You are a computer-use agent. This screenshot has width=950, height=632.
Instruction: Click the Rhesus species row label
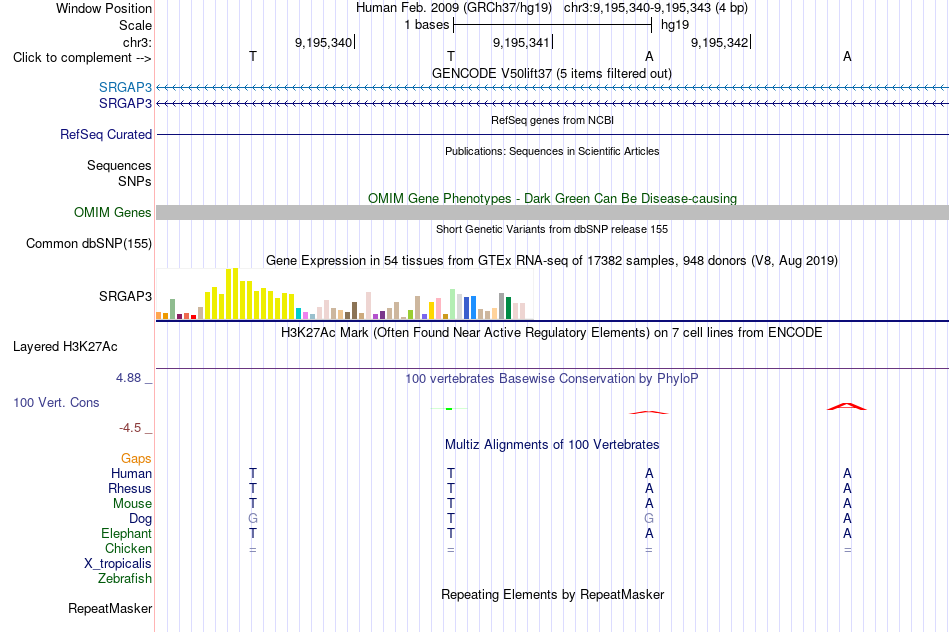[130, 488]
